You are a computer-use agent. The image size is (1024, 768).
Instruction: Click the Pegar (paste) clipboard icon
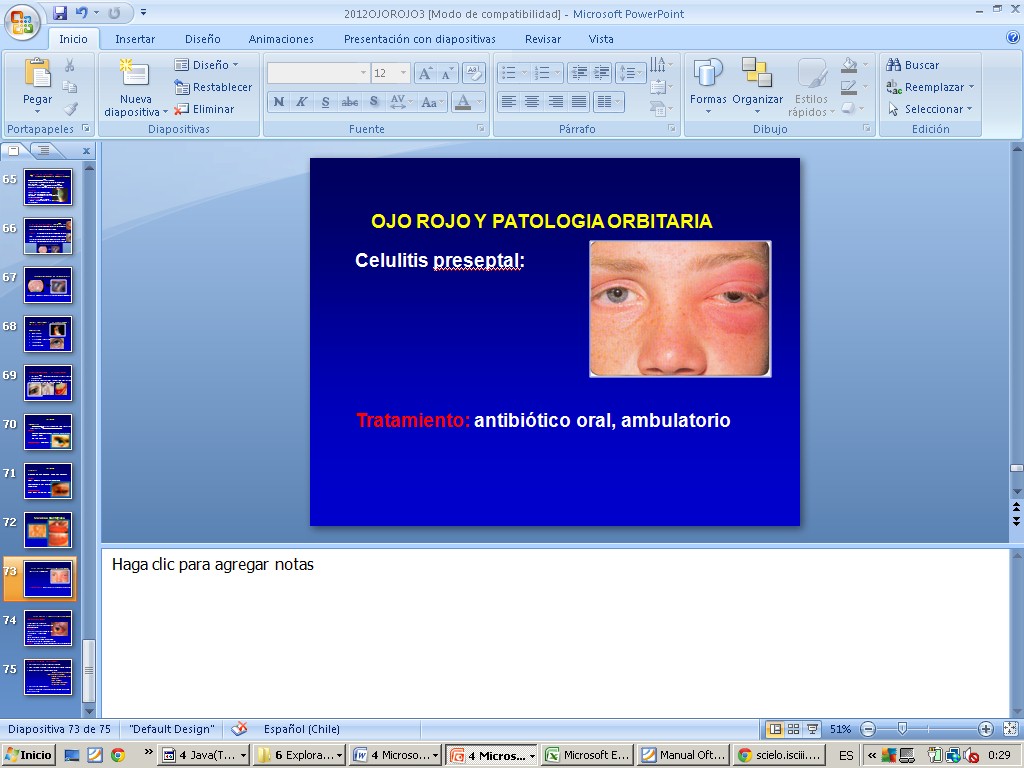pyautogui.click(x=37, y=74)
